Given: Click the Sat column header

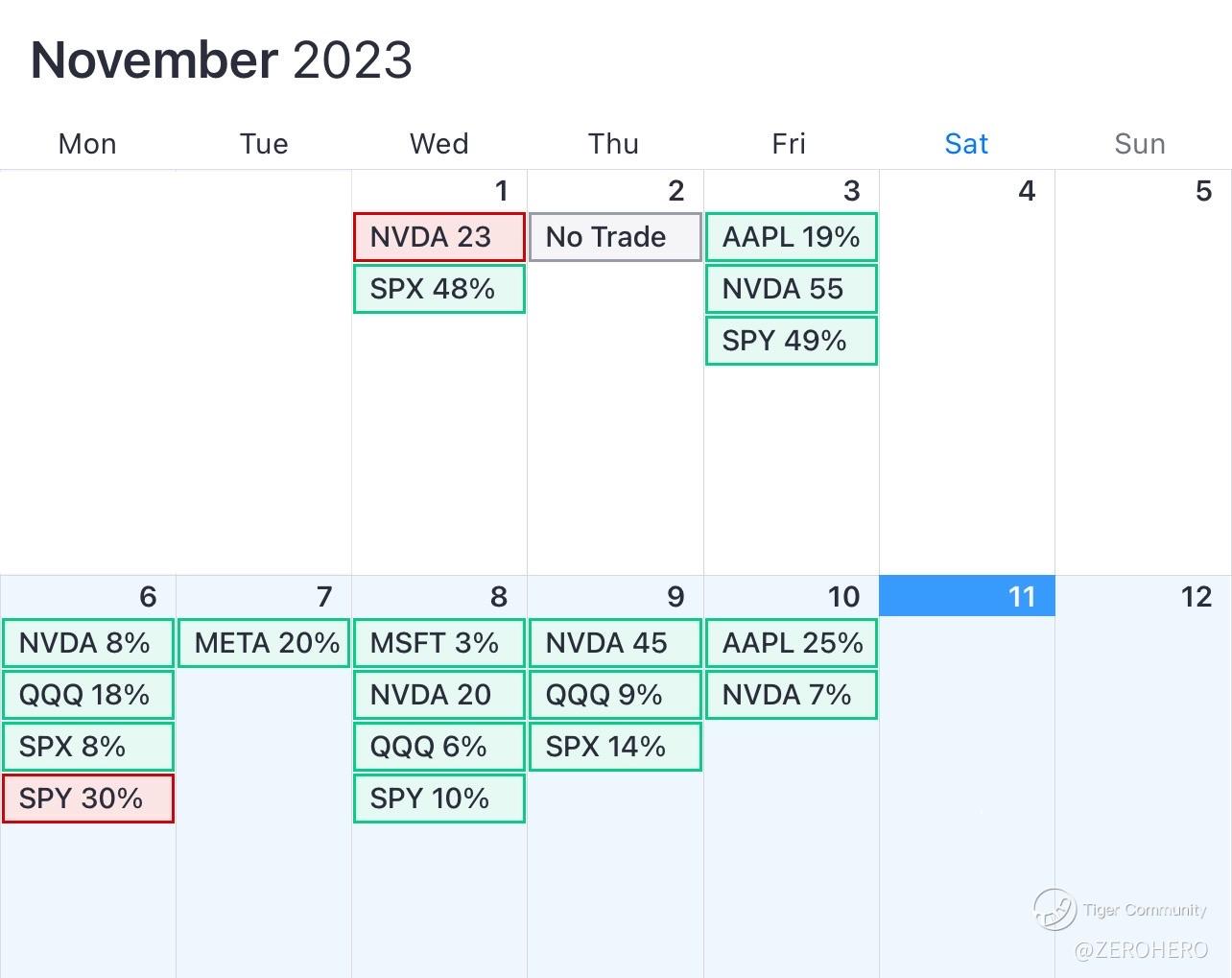Looking at the screenshot, I should tap(965, 144).
